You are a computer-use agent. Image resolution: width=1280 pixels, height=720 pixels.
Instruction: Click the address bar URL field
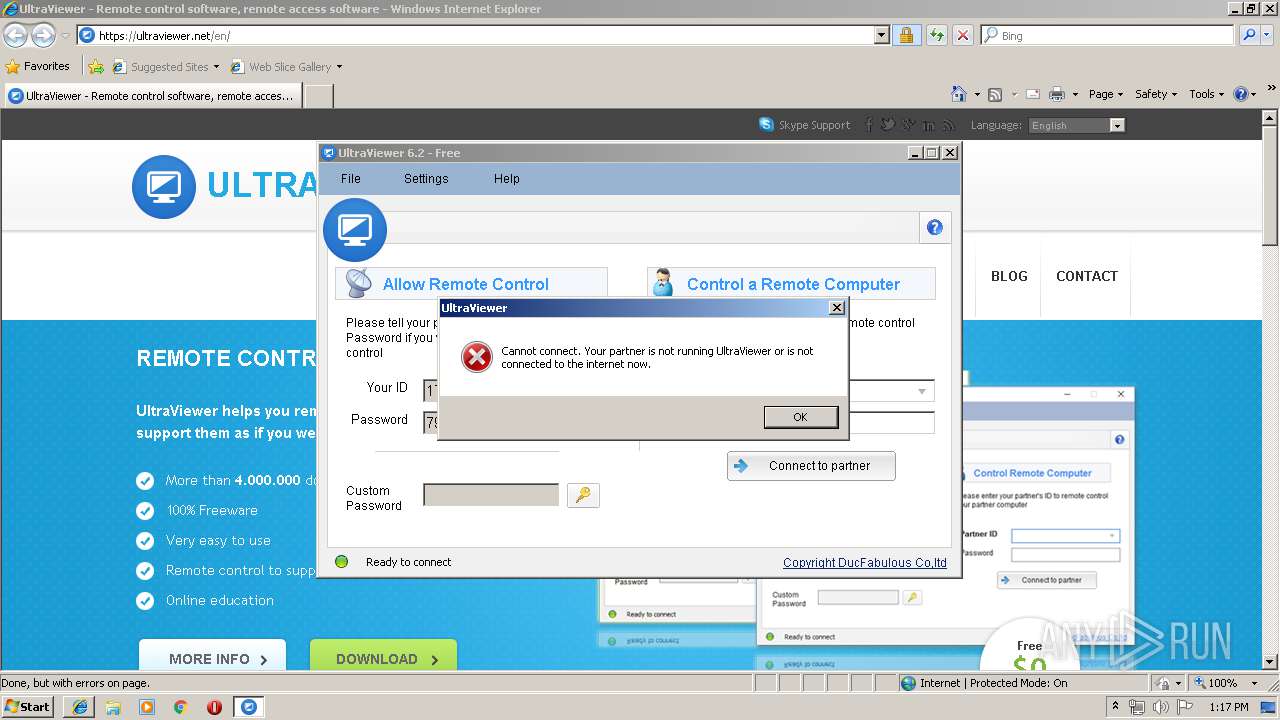[476, 35]
